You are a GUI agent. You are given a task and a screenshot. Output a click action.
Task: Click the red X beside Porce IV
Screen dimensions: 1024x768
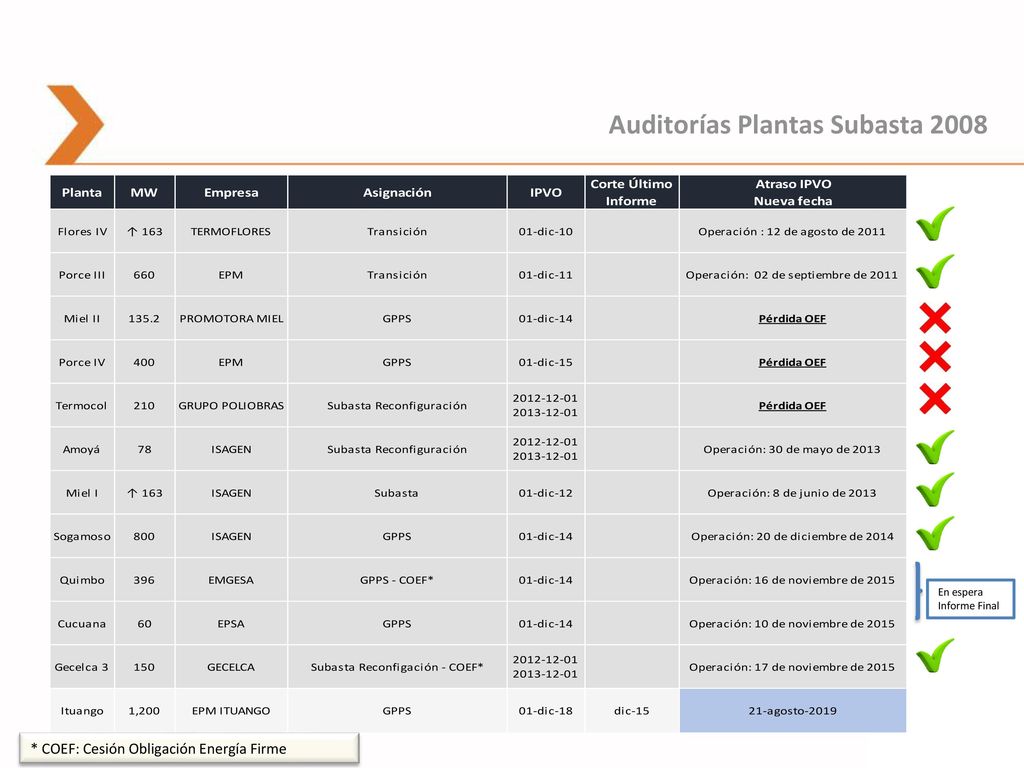click(935, 357)
